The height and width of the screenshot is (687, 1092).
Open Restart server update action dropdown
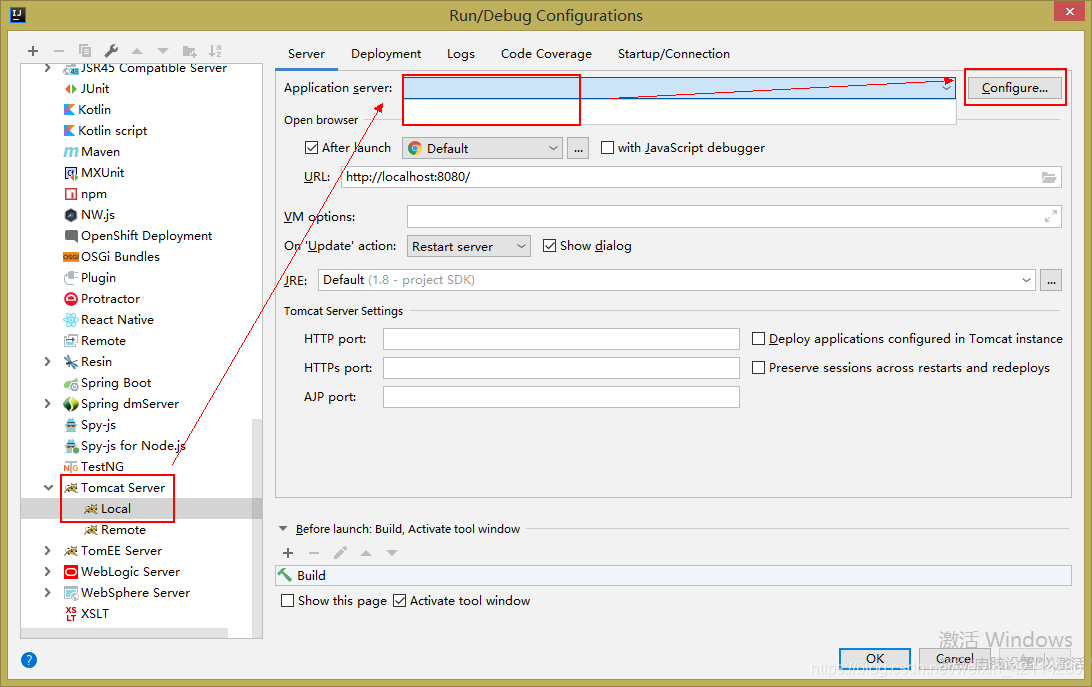[x=469, y=246]
